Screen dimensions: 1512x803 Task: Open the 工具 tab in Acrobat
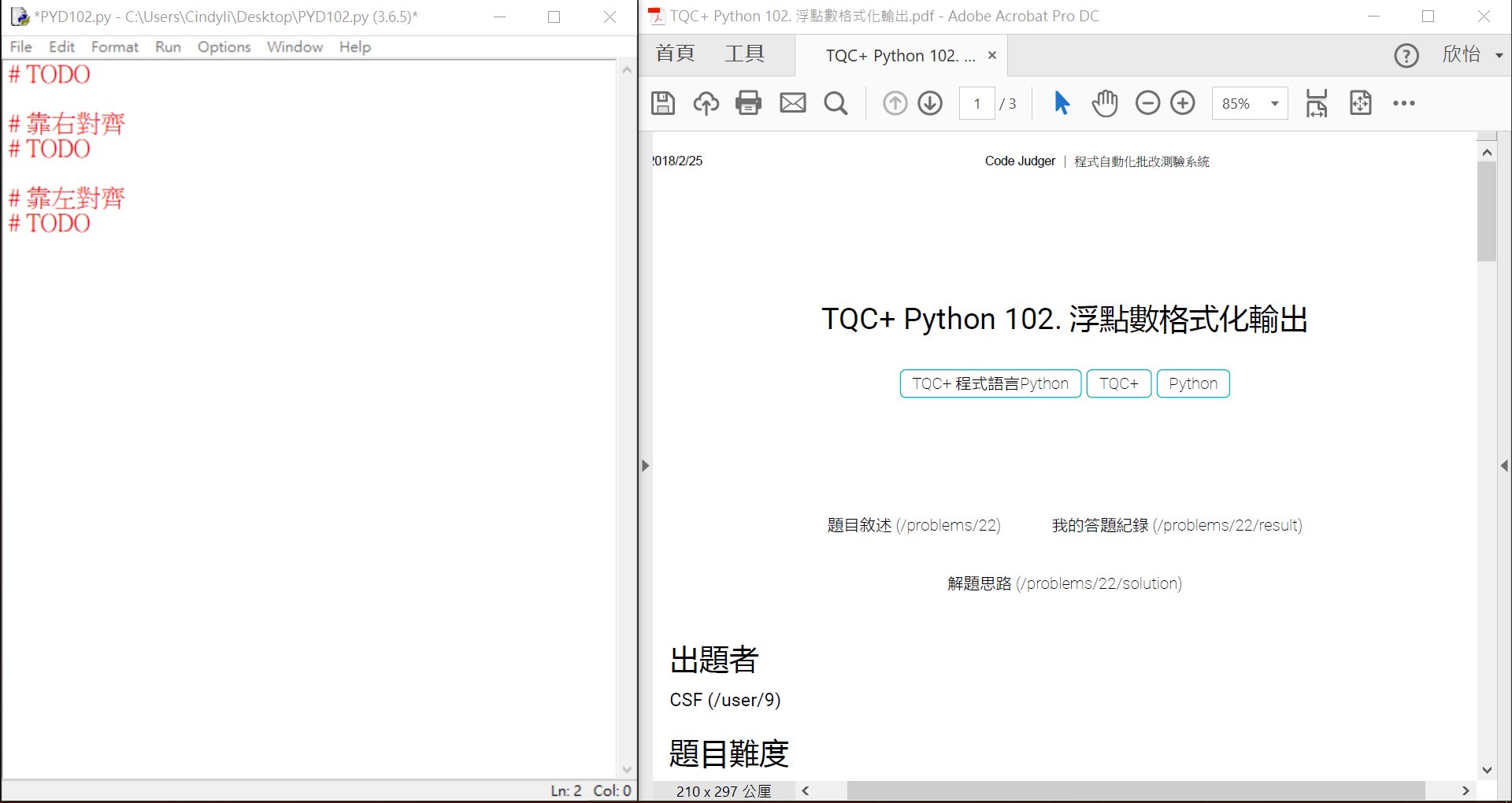(x=744, y=54)
